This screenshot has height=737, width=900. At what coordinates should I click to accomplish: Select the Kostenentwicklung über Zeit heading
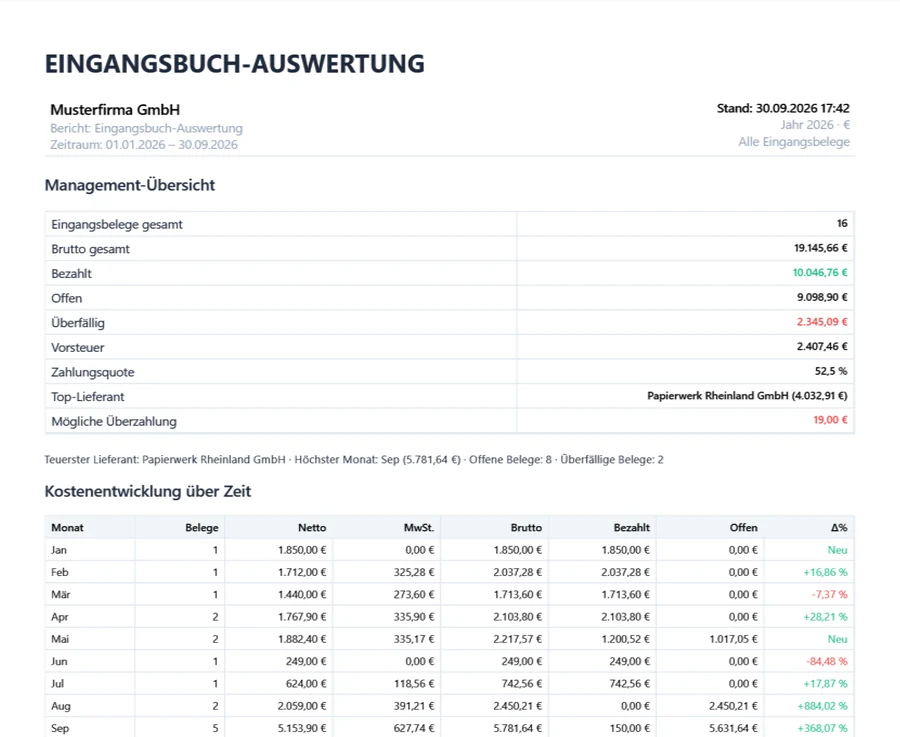[x=148, y=491]
